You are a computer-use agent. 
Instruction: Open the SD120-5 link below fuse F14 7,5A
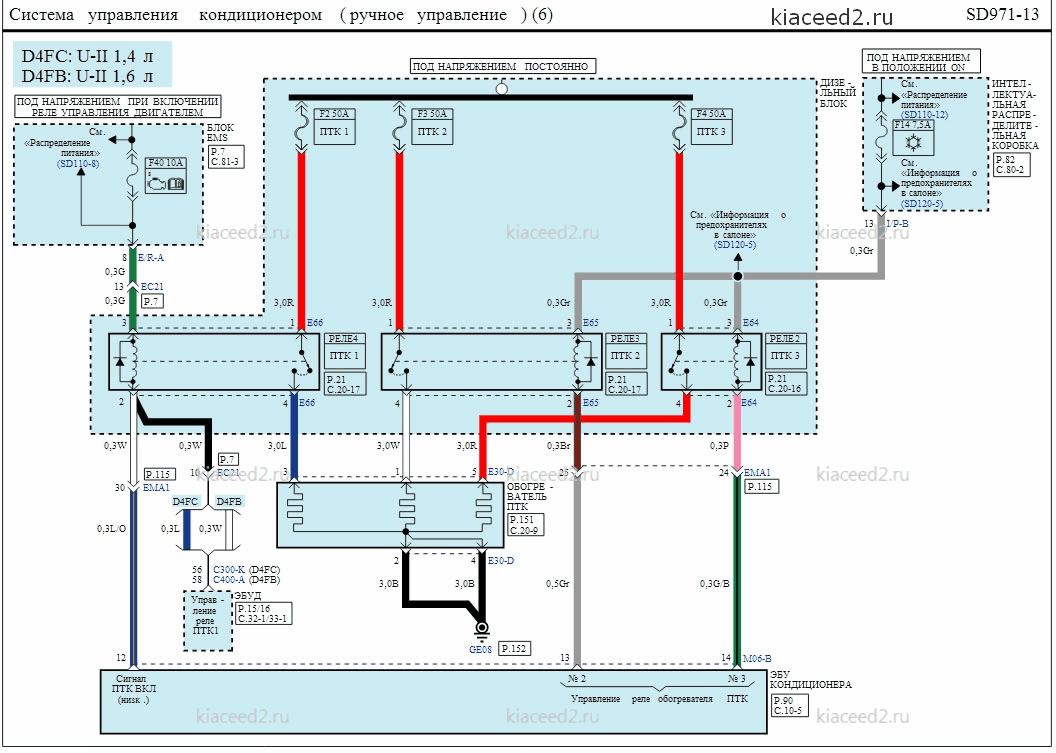click(921, 203)
